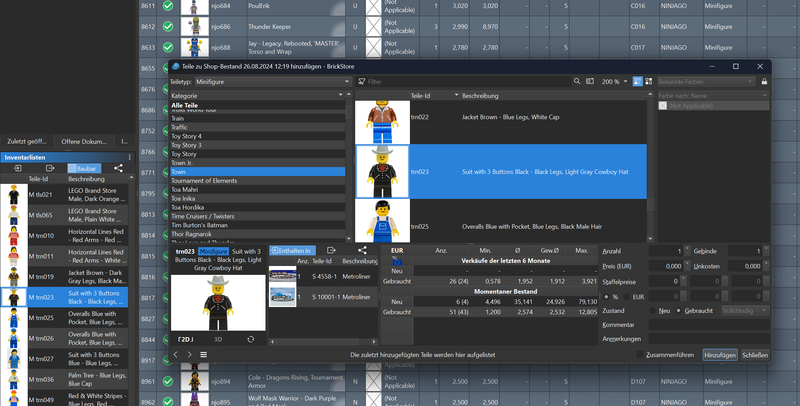Click the share icon in Inventarlisten panel
The width and height of the screenshot is (800, 406).
coord(118,168)
